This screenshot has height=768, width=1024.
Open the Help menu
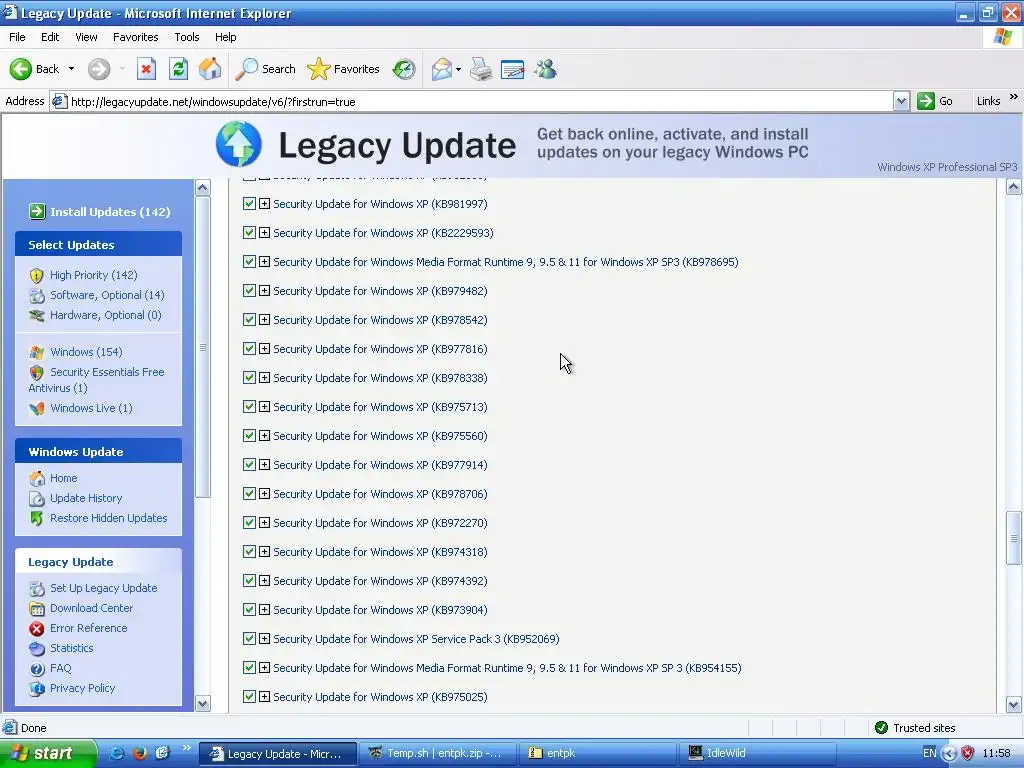click(225, 37)
